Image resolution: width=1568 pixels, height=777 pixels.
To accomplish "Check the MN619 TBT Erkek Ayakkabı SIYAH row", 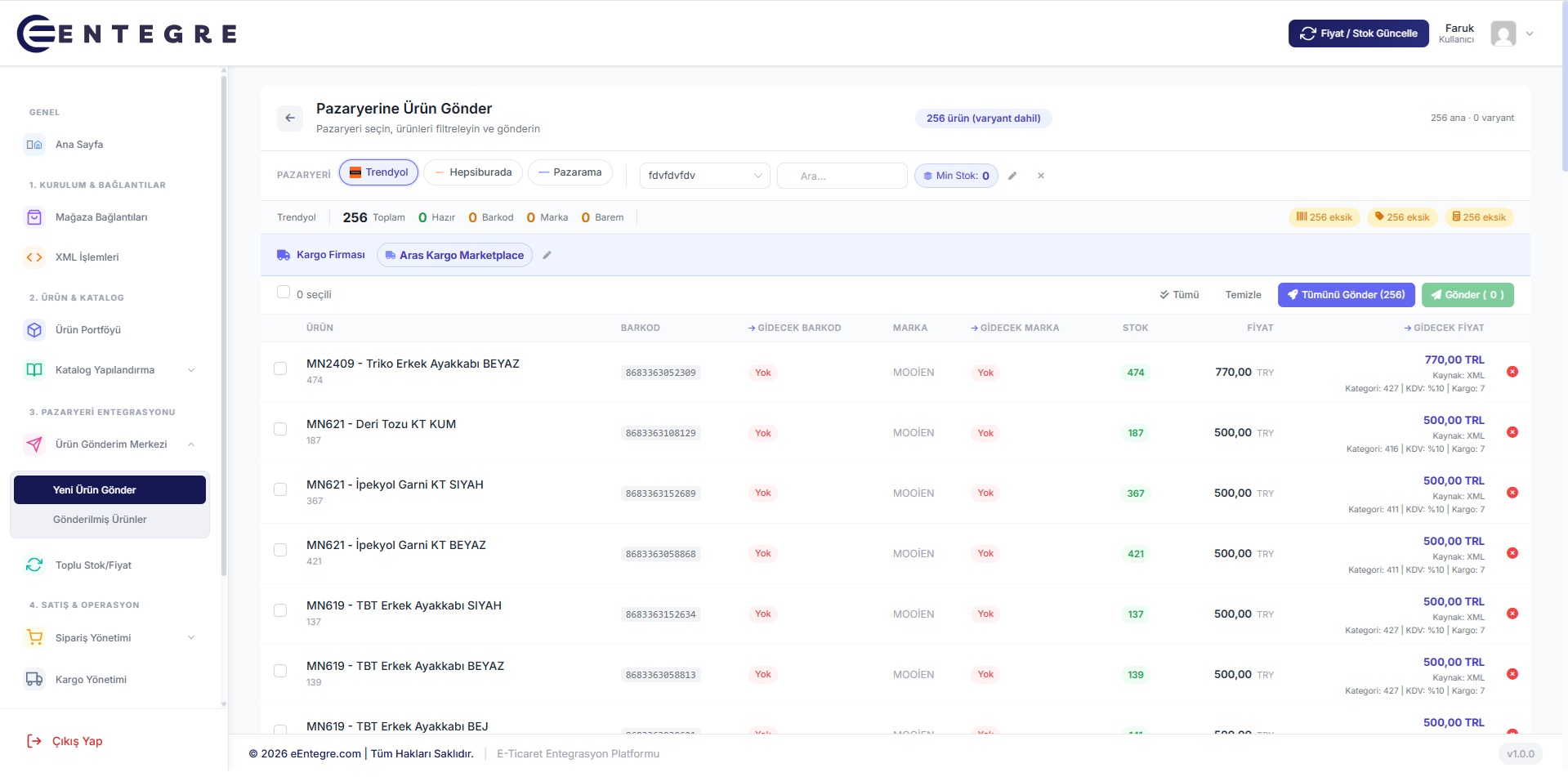I will pyautogui.click(x=280, y=610).
